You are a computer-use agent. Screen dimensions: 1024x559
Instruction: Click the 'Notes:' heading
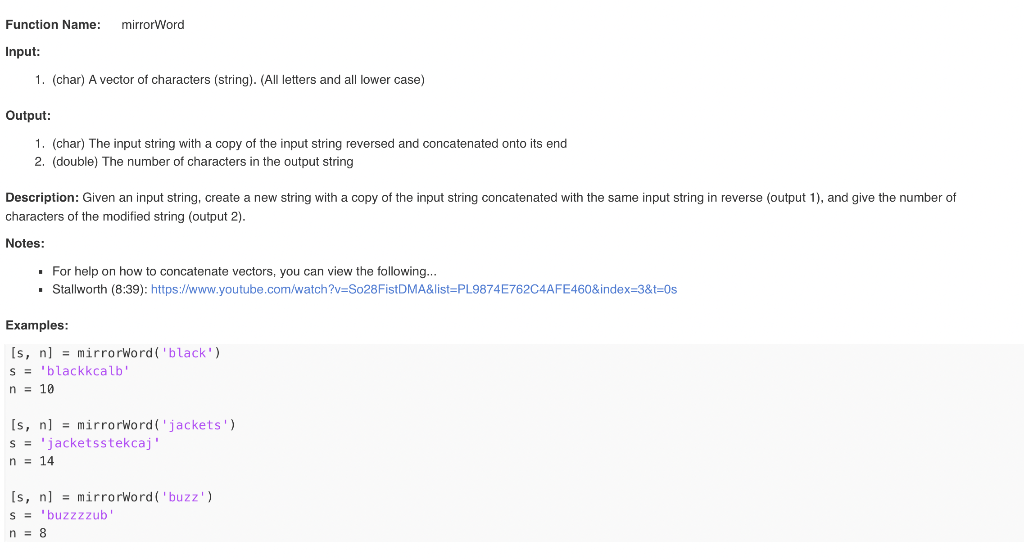tap(25, 244)
